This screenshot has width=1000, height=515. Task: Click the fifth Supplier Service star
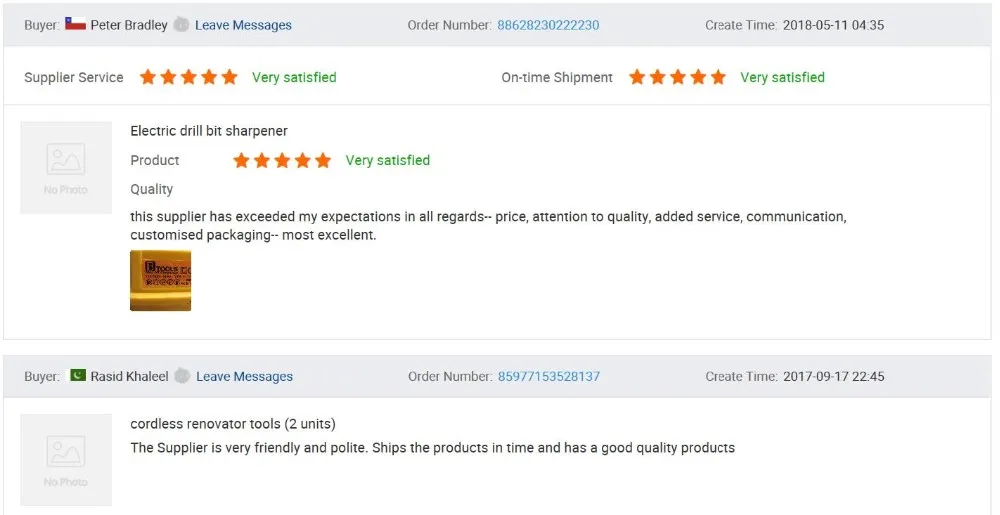click(229, 77)
